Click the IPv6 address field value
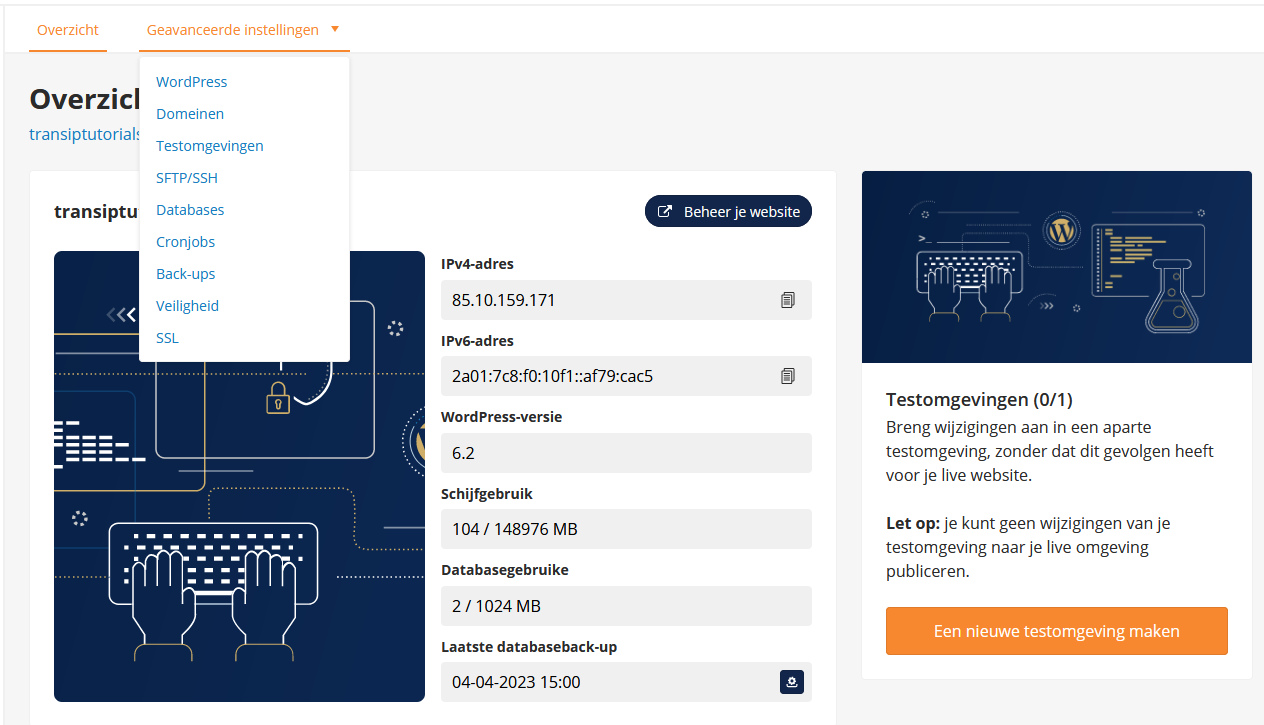Viewport: 1264px width, 725px height. 626,376
